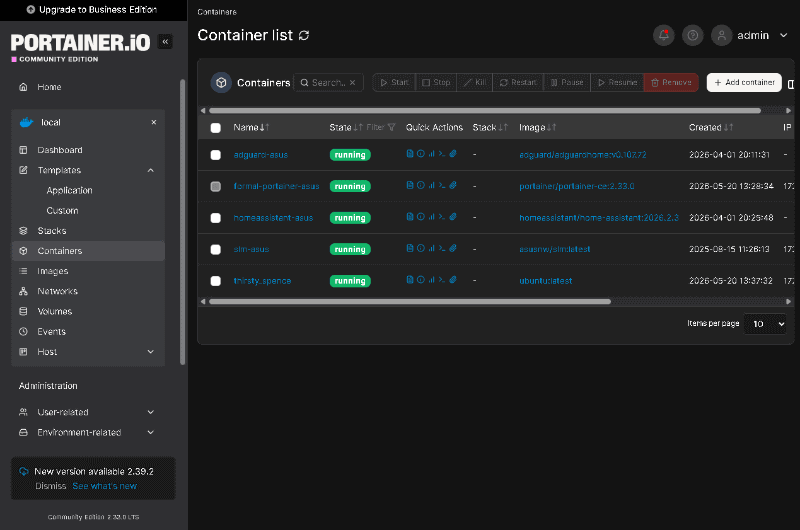Open the State column filter funnel
Screen dimensions: 800x530
[x=391, y=128]
